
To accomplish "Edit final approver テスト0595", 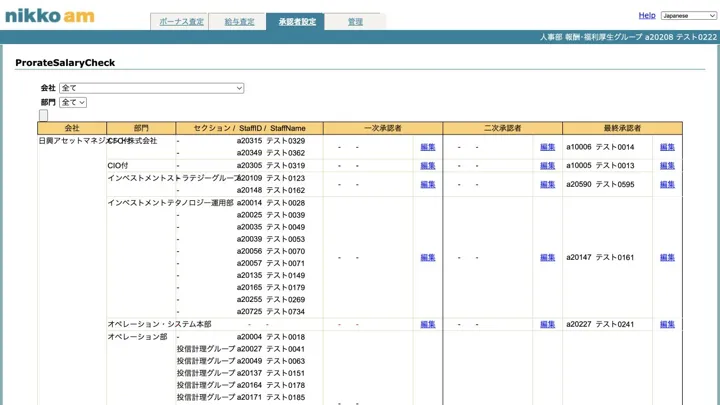I will [x=667, y=184].
